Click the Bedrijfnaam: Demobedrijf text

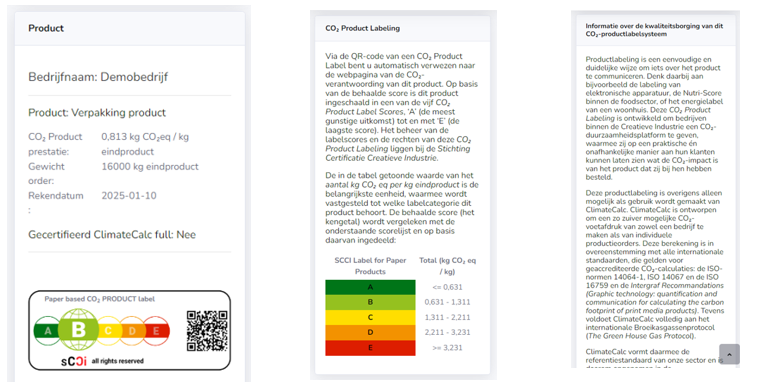tap(98, 77)
